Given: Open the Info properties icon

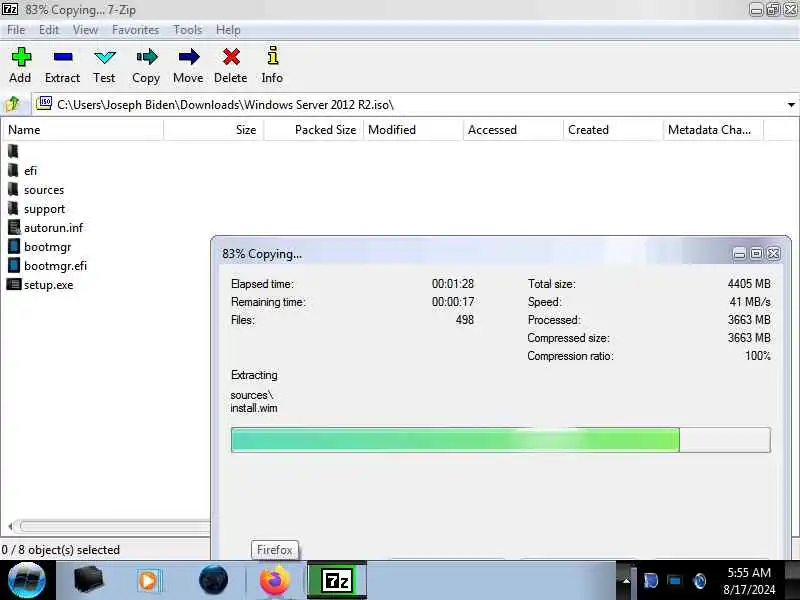Looking at the screenshot, I should click(x=273, y=56).
